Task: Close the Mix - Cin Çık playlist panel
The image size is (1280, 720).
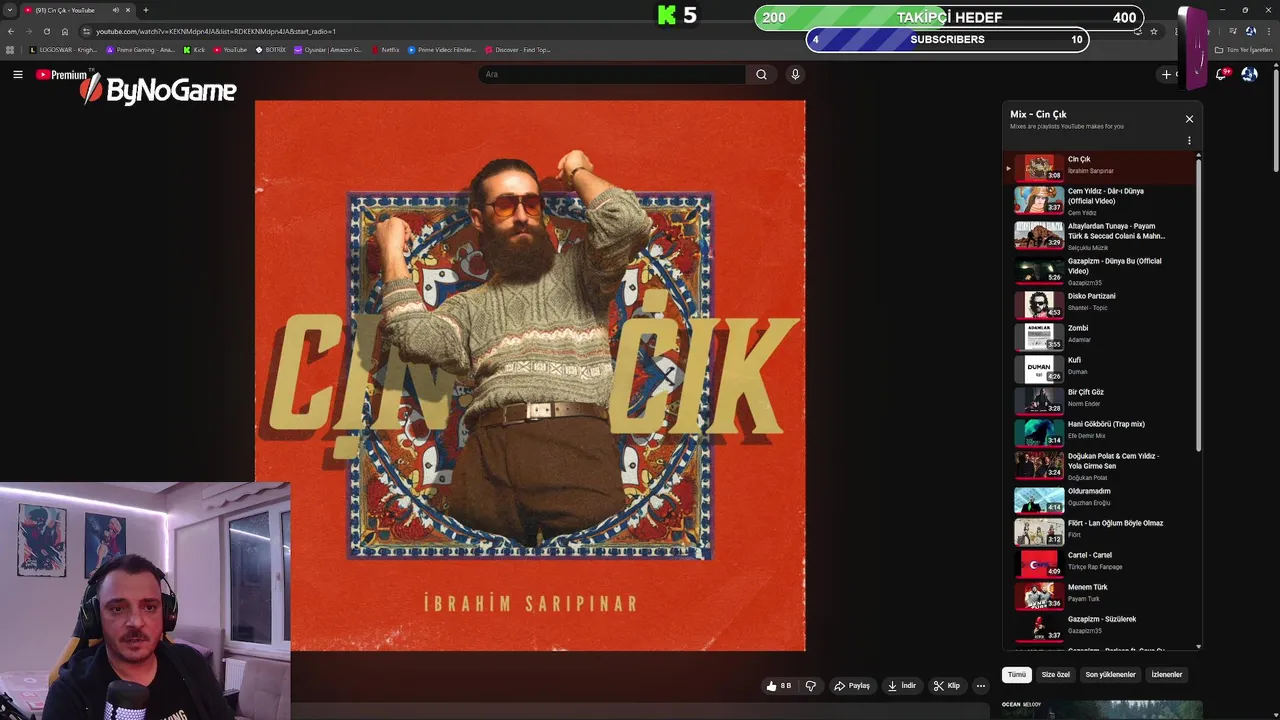Action: click(1189, 119)
